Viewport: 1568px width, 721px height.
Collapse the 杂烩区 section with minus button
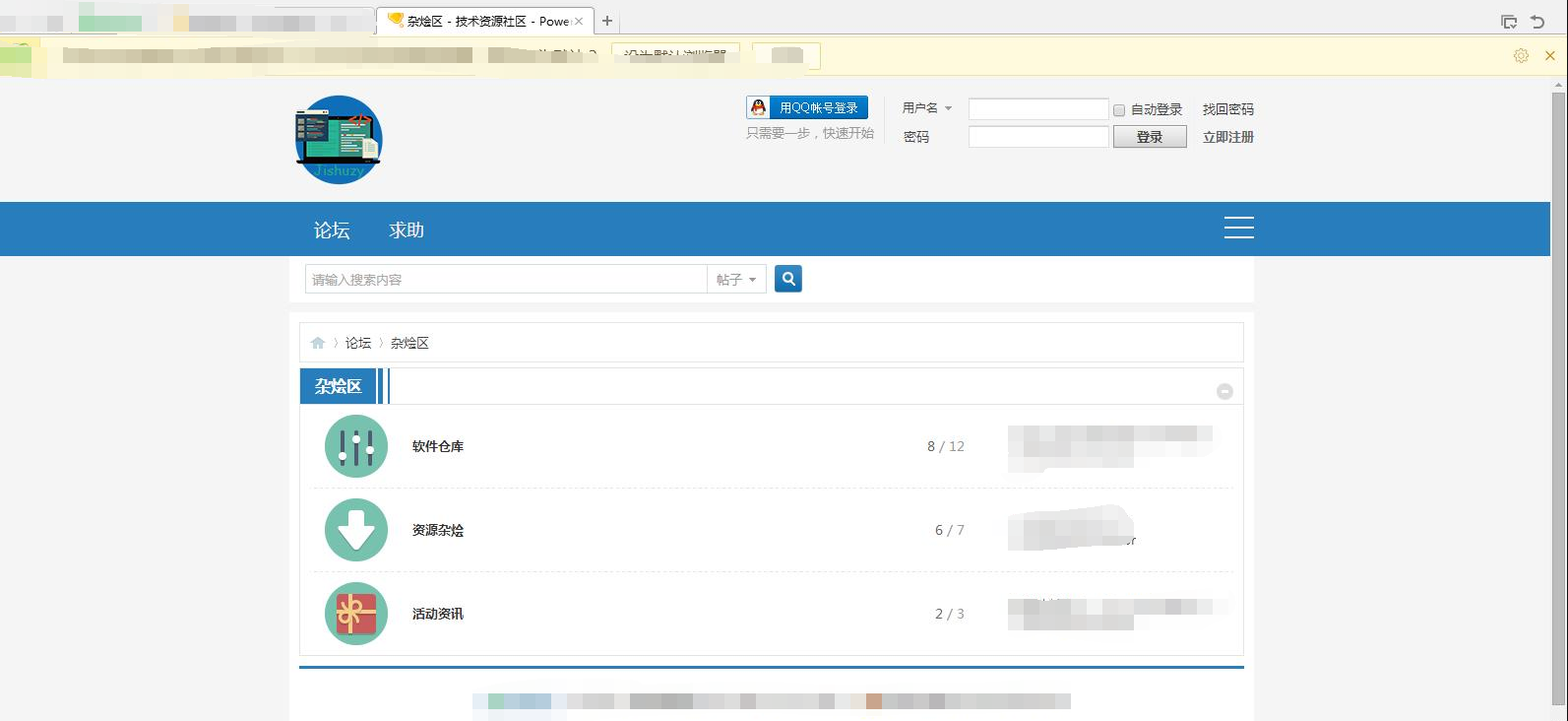[x=1224, y=391]
